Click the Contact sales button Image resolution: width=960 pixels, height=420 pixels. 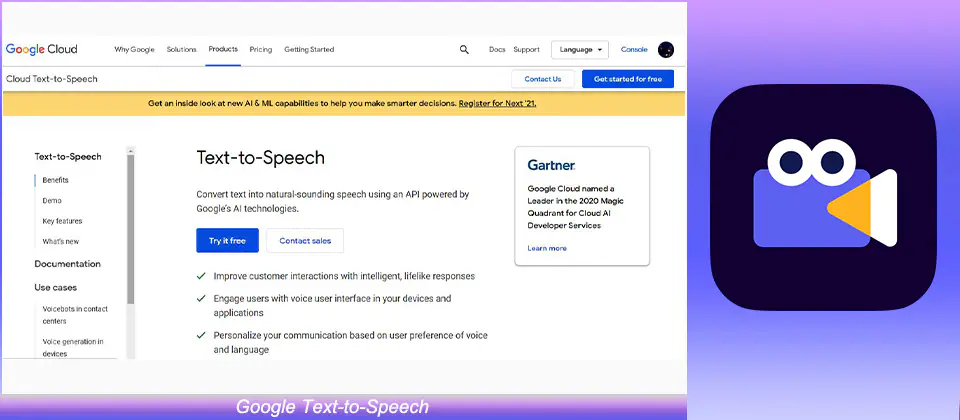pos(305,241)
